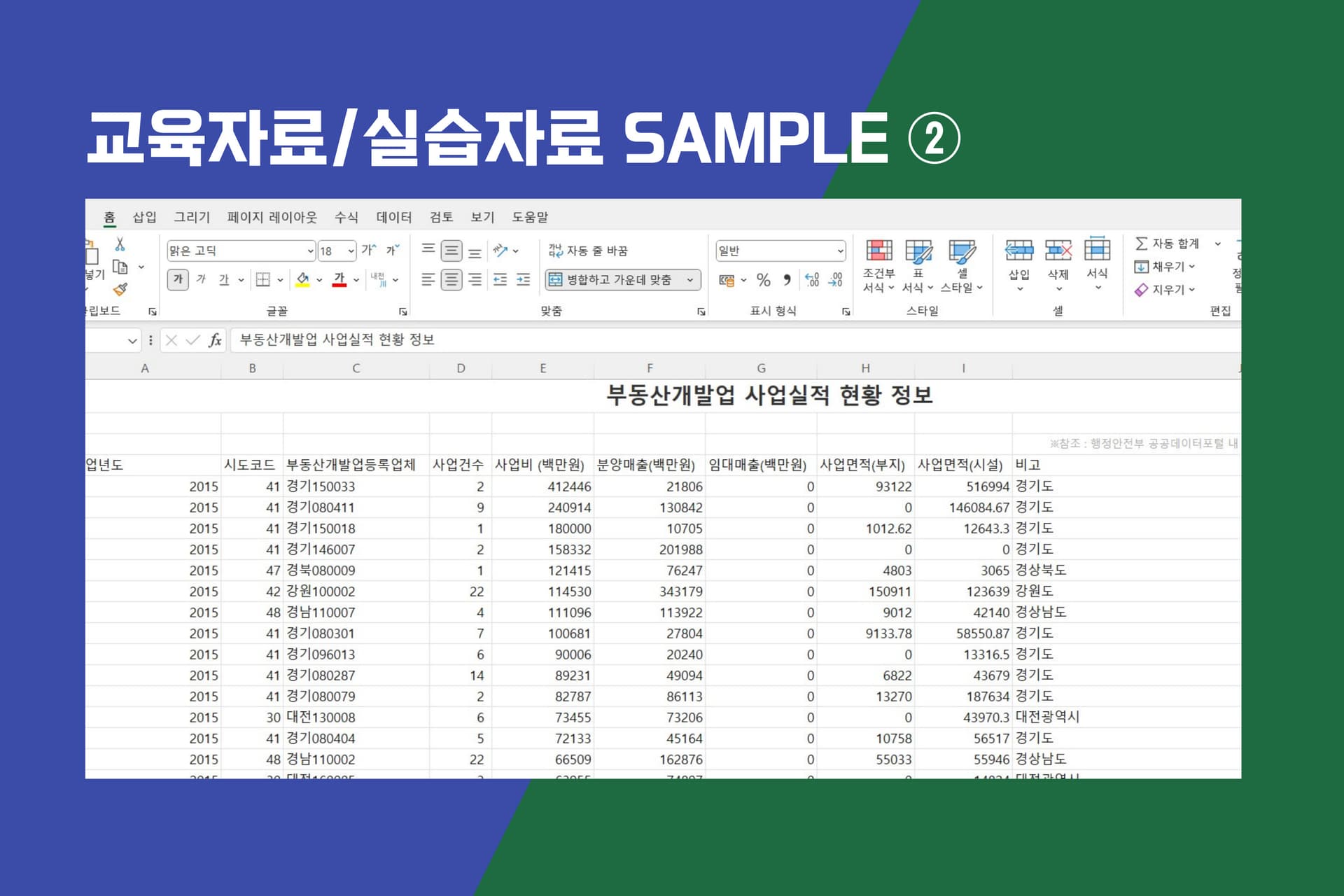Expand the fill color dropdown arrow
The width and height of the screenshot is (1344, 896).
[x=319, y=280]
